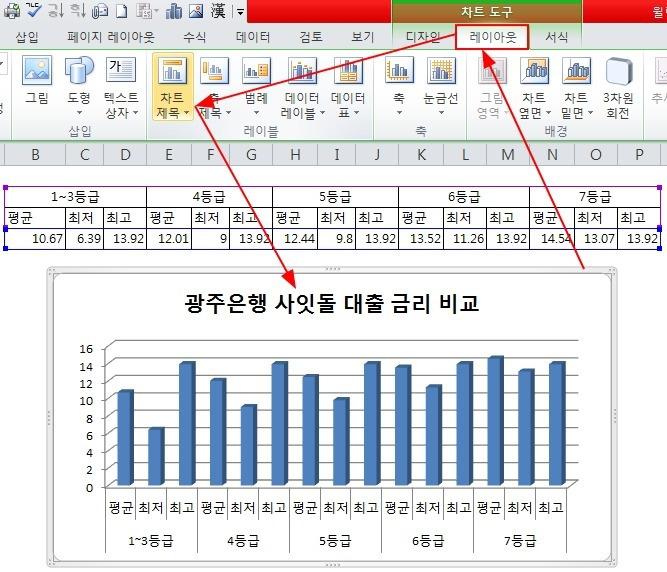Click the 6등급 header cell in table

[464, 196]
